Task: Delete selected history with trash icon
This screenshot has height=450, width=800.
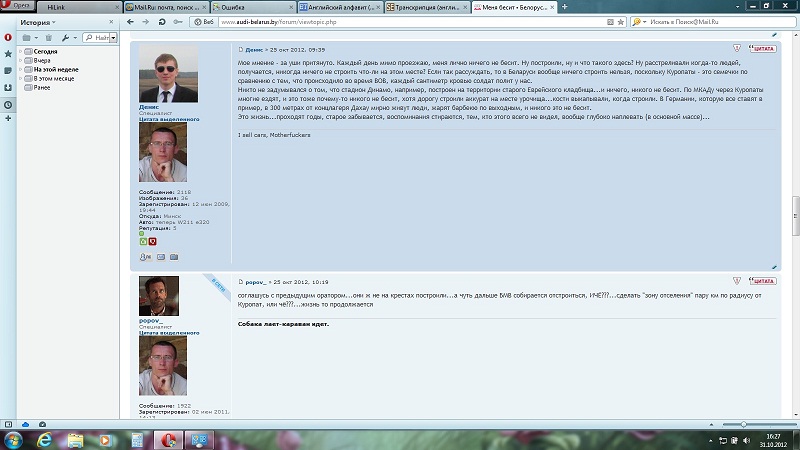Action: 48,38
